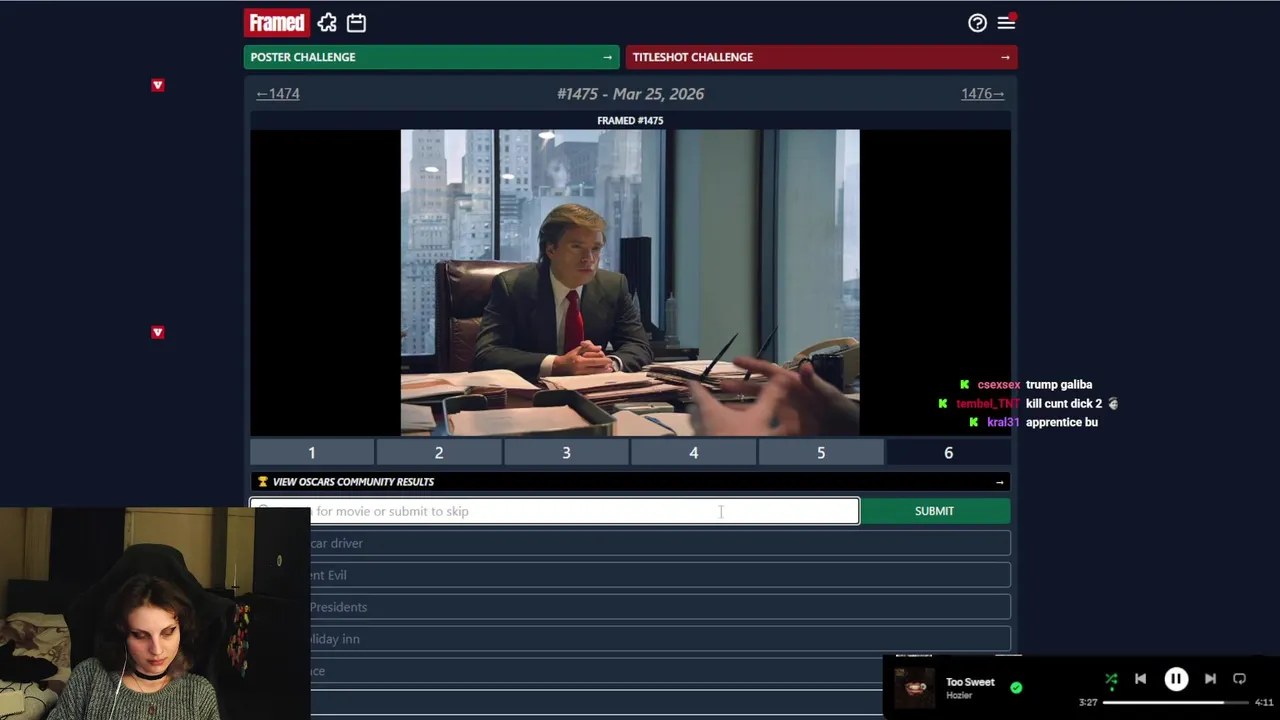Skip to previous track
Screen dimensions: 1280x720
coord(1140,679)
